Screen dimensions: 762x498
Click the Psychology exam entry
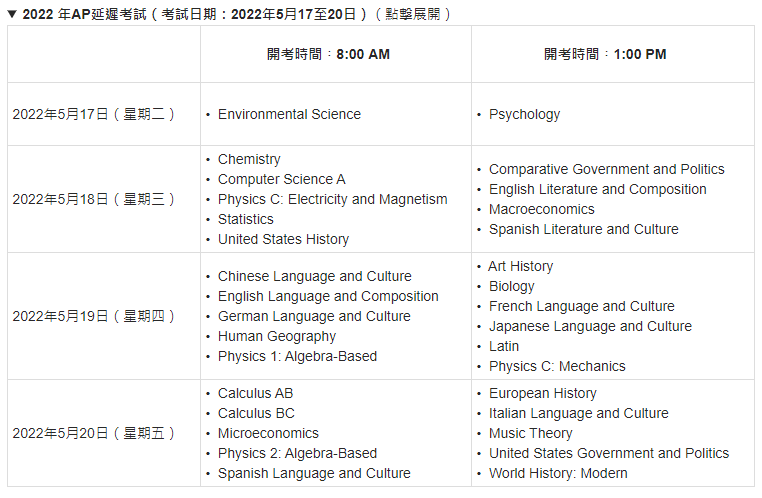524,114
